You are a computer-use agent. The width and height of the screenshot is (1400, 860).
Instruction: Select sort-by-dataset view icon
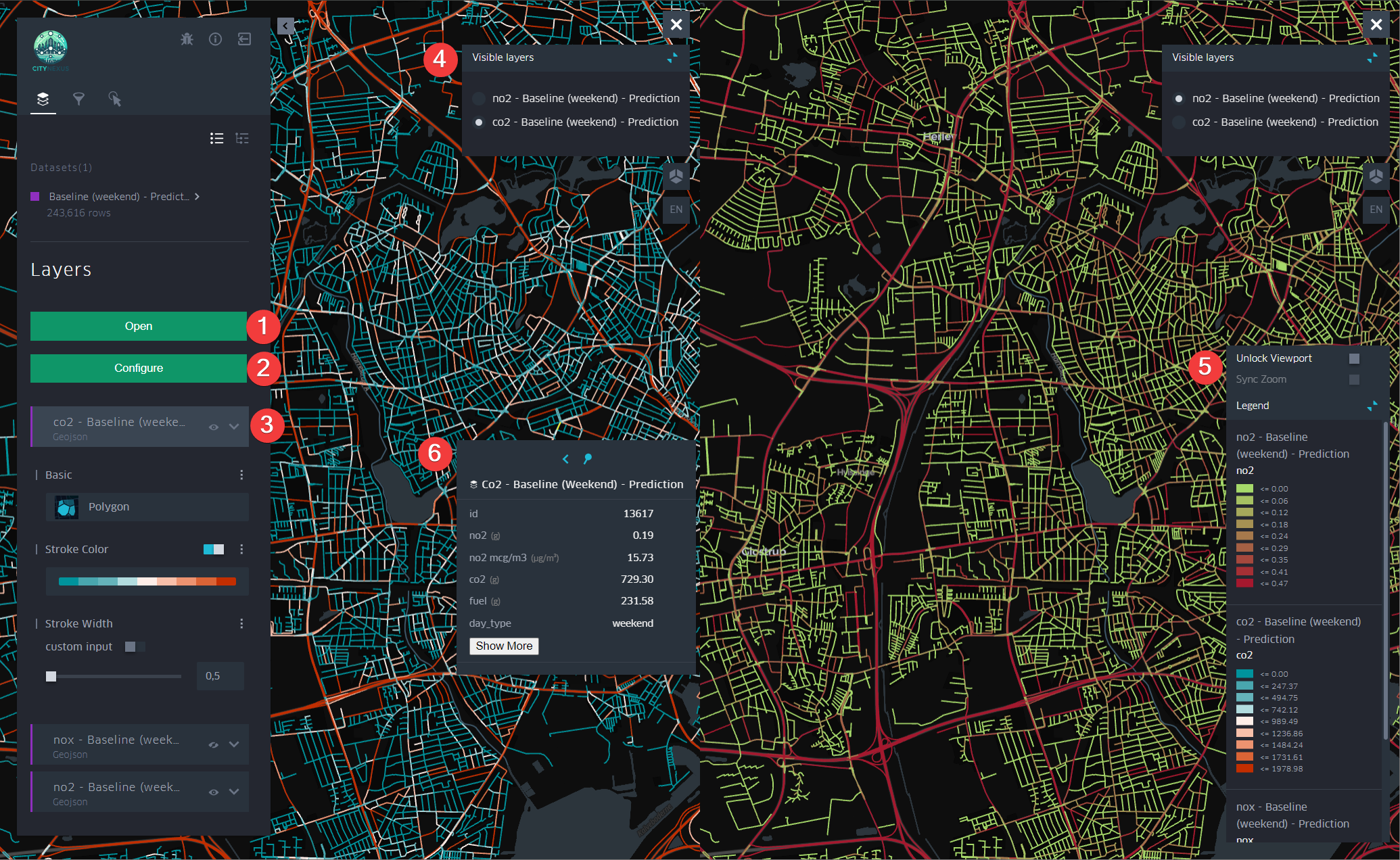241,138
